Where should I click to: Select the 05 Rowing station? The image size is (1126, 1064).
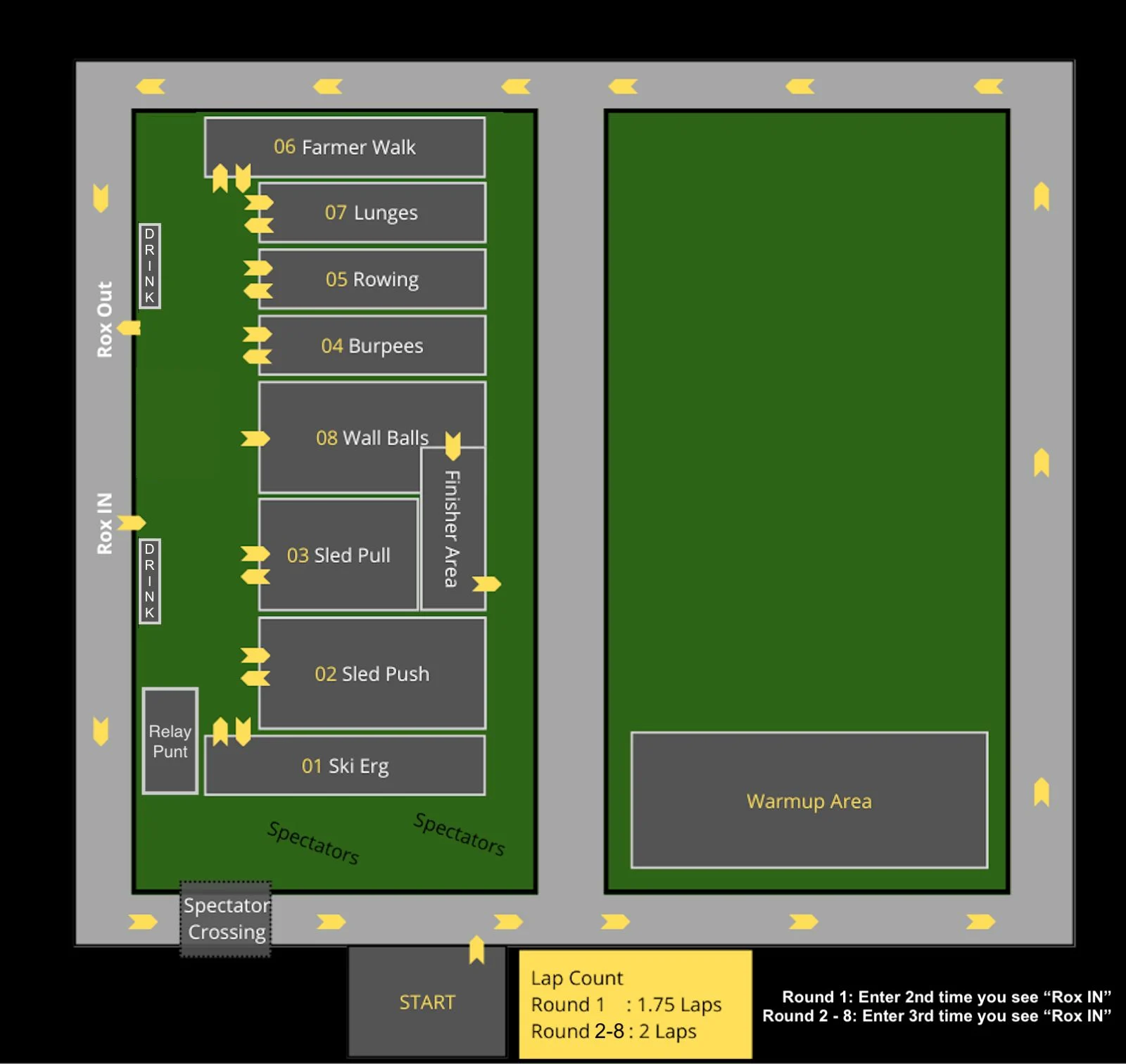coord(372,279)
